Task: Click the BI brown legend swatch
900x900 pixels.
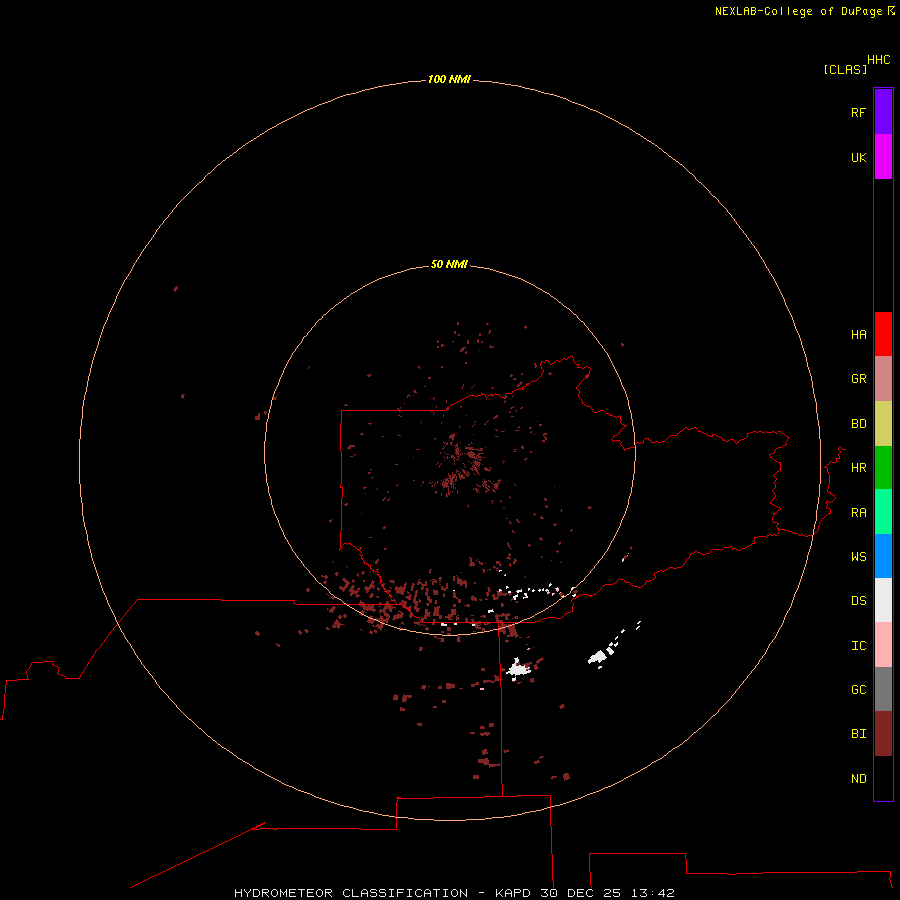Action: [x=883, y=734]
